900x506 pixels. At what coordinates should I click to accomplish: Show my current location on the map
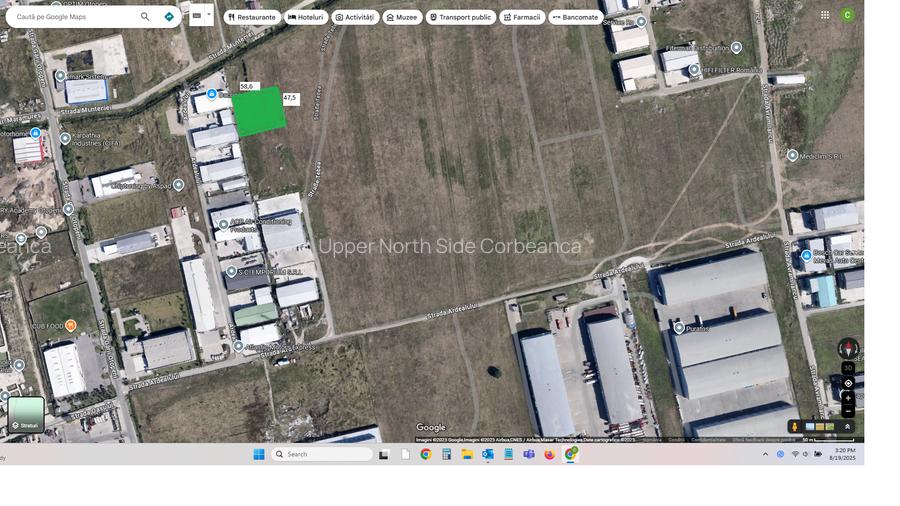tap(848, 383)
